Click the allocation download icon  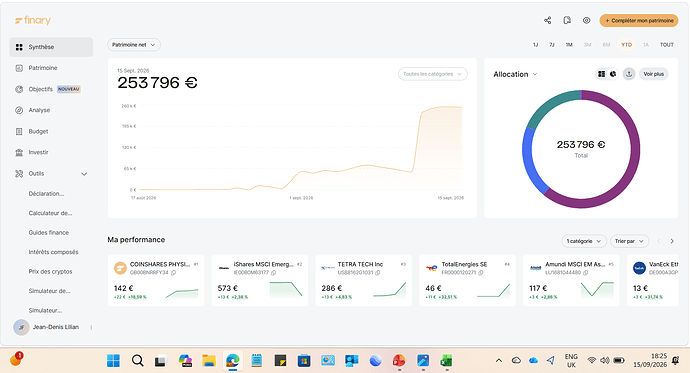click(629, 74)
